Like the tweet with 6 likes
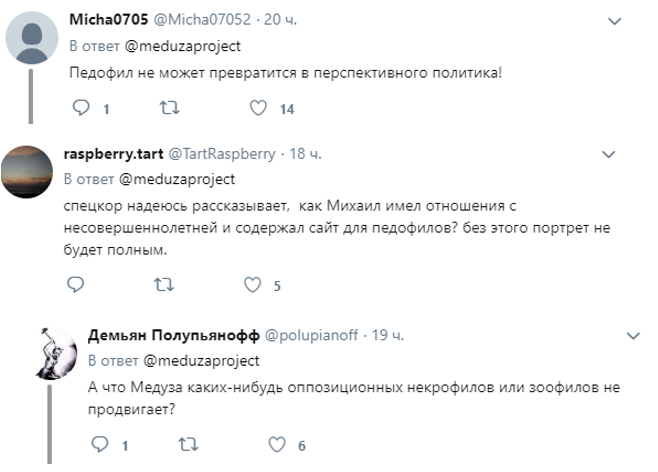The width and height of the screenshot is (658, 472). pos(277,444)
